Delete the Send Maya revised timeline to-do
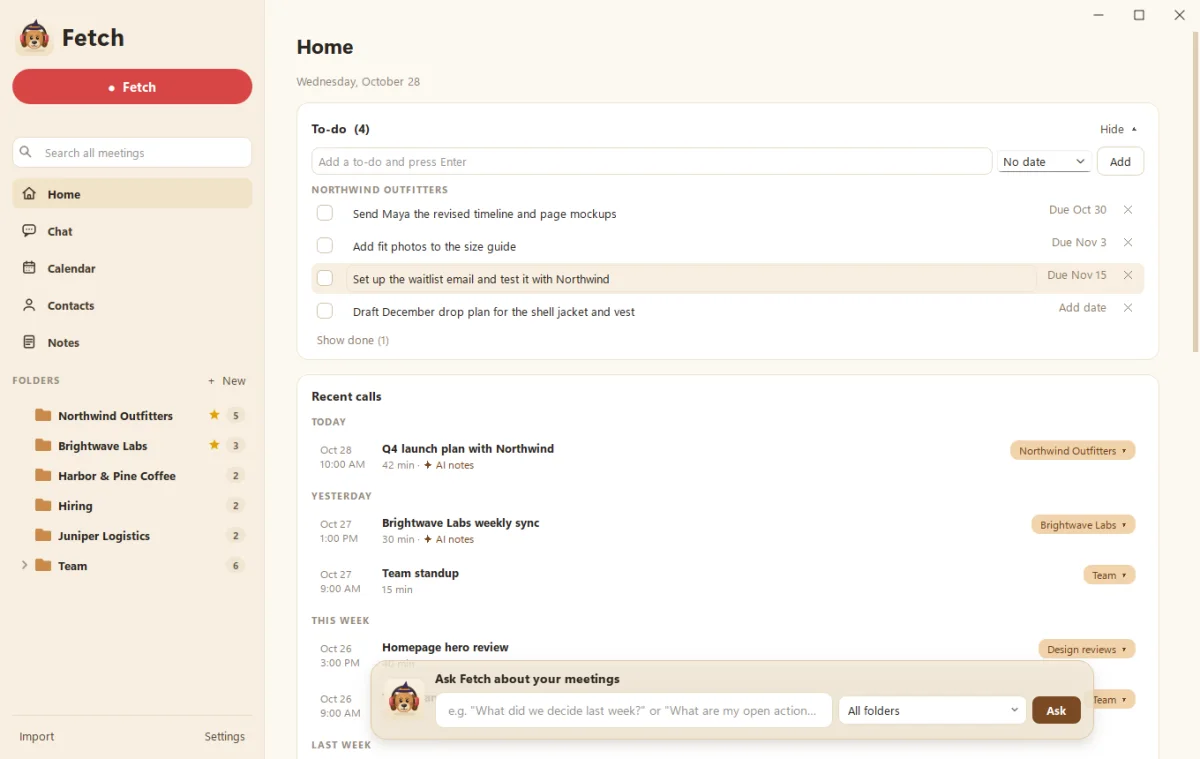Image resolution: width=1200 pixels, height=759 pixels. click(1128, 210)
